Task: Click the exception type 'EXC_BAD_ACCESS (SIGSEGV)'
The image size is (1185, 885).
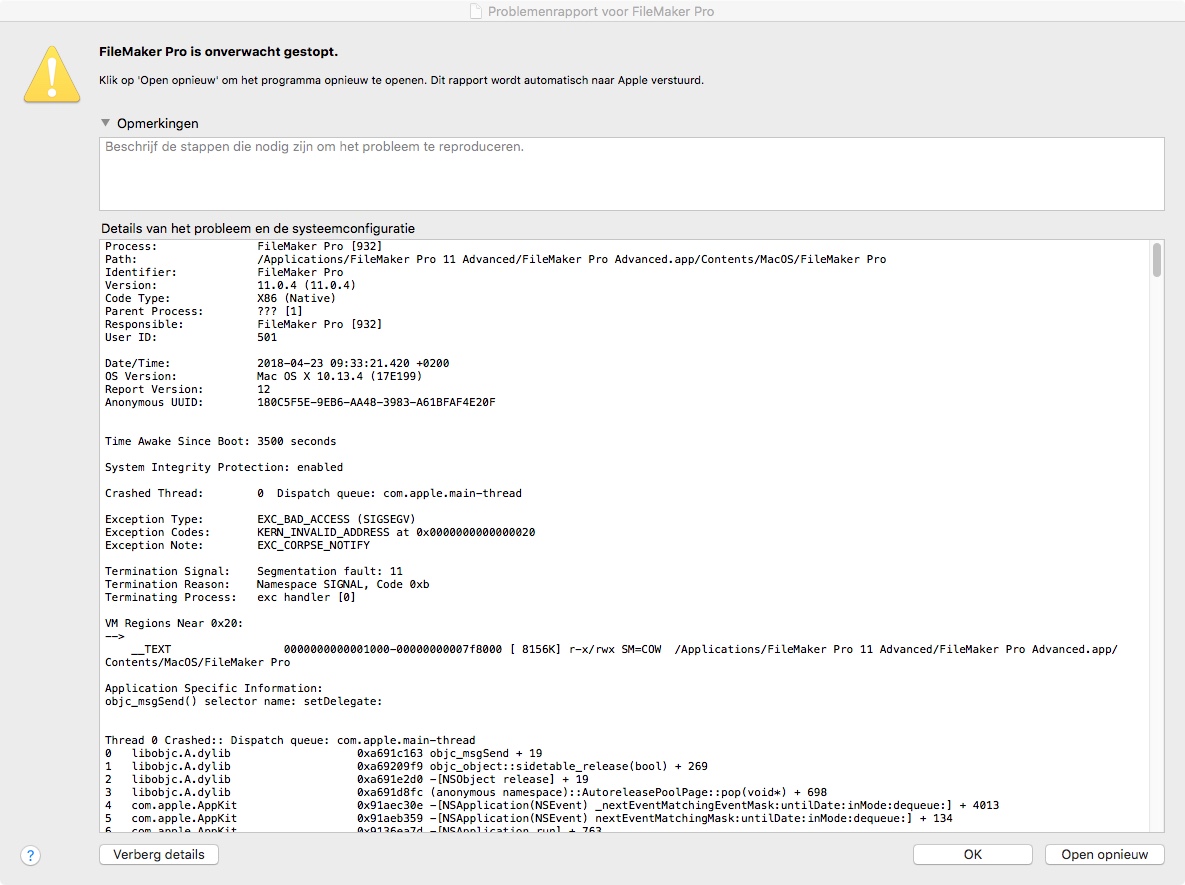Action: tap(336, 519)
